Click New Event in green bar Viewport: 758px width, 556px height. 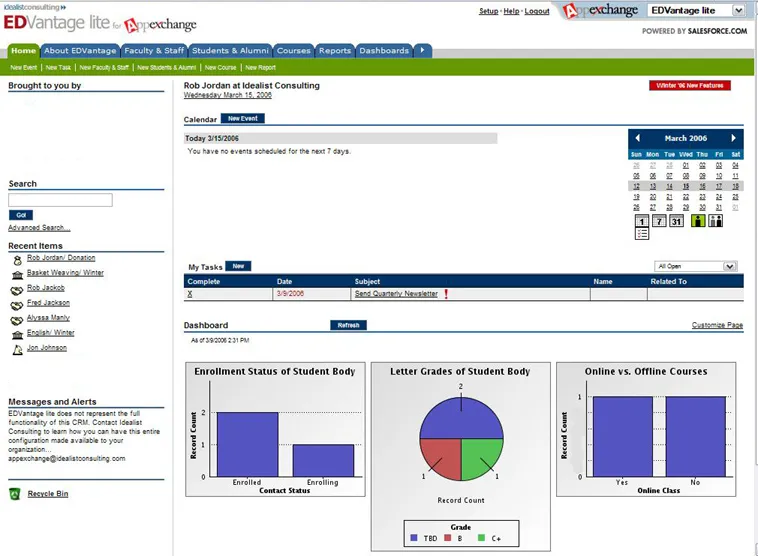(x=24, y=68)
